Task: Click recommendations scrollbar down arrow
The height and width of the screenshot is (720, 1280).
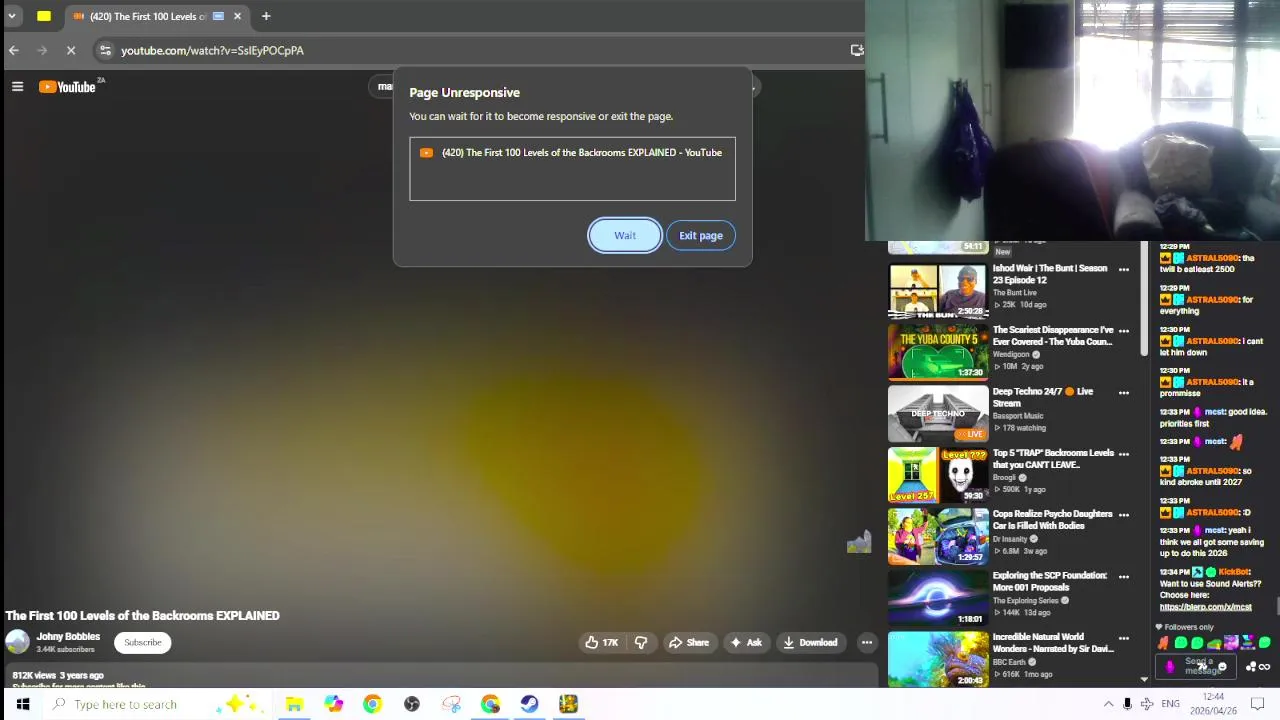Action: tap(1144, 679)
